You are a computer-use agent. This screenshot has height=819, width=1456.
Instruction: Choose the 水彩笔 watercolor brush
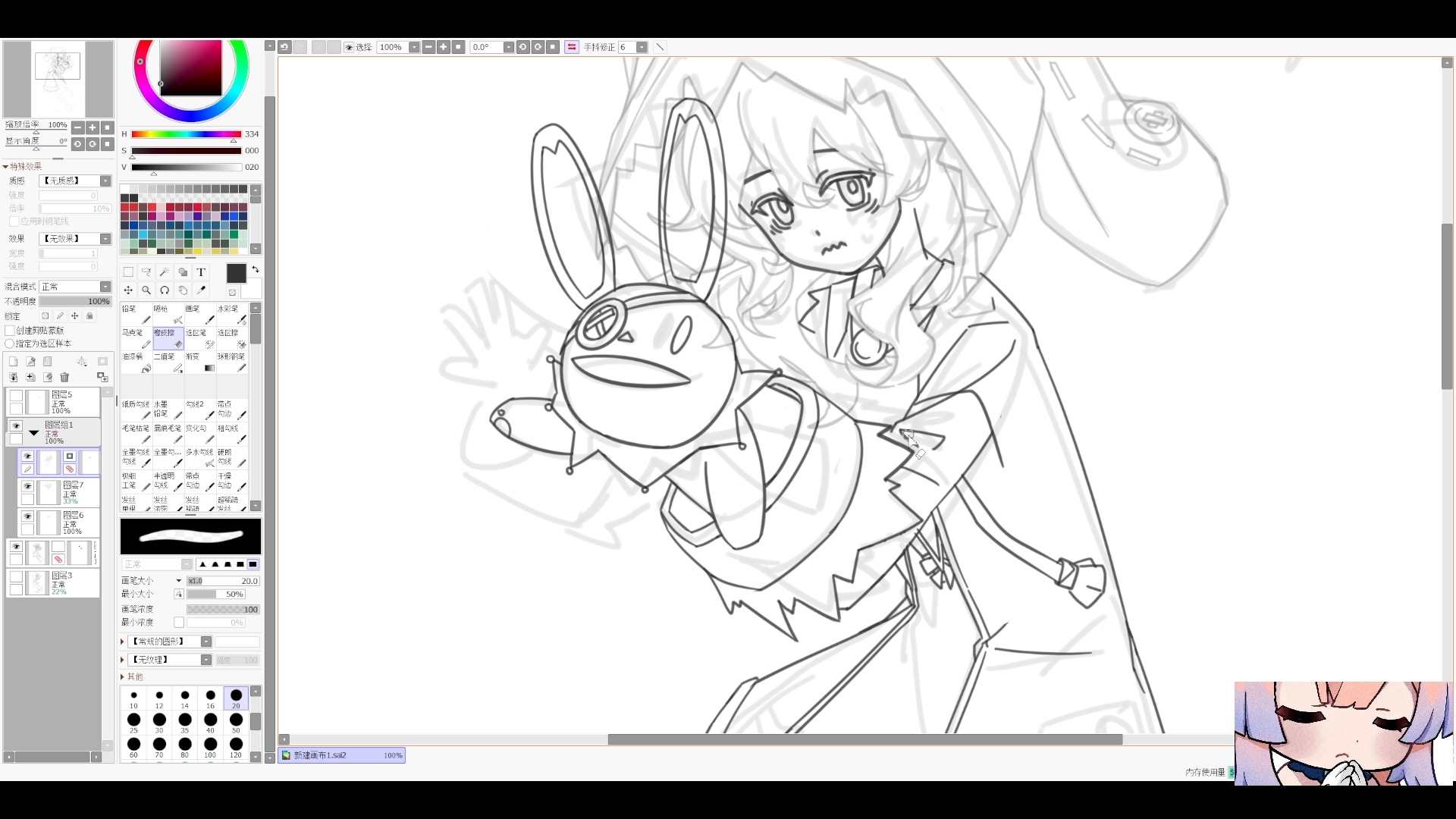pos(231,315)
